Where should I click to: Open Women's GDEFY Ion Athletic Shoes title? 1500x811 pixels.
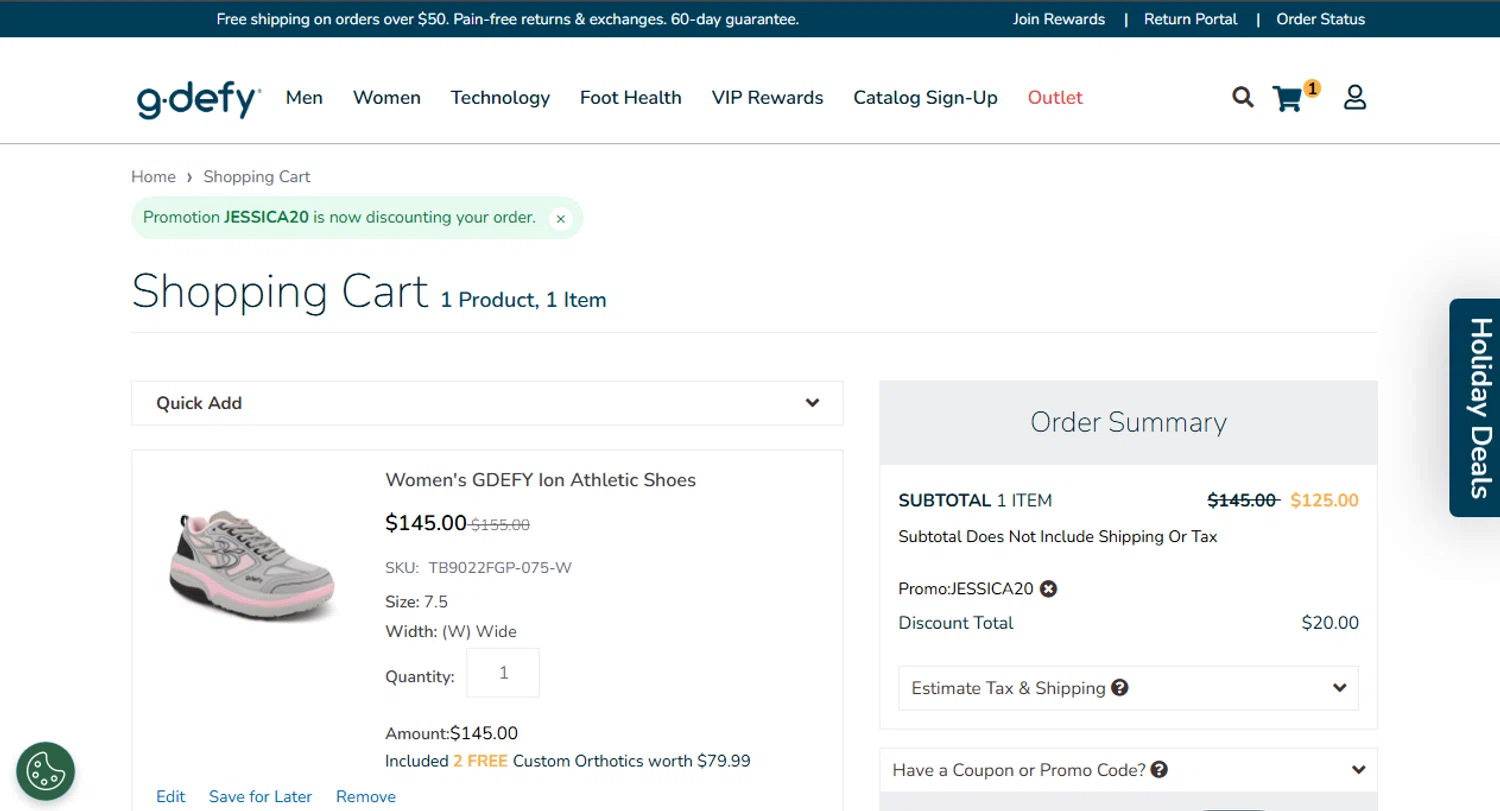point(540,480)
